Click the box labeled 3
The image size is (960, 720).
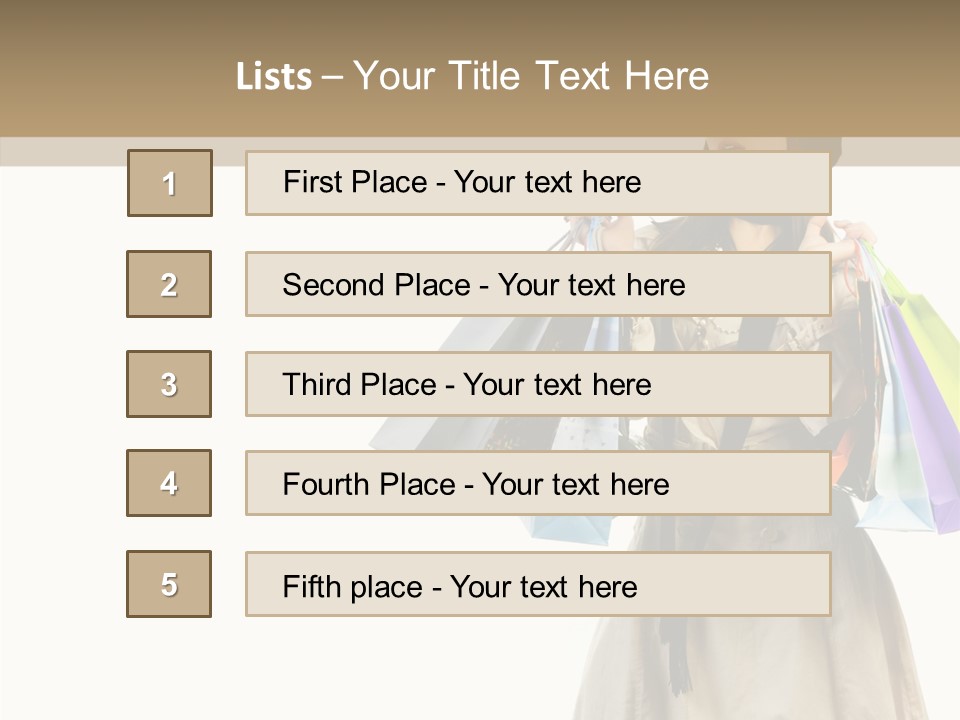pos(169,384)
